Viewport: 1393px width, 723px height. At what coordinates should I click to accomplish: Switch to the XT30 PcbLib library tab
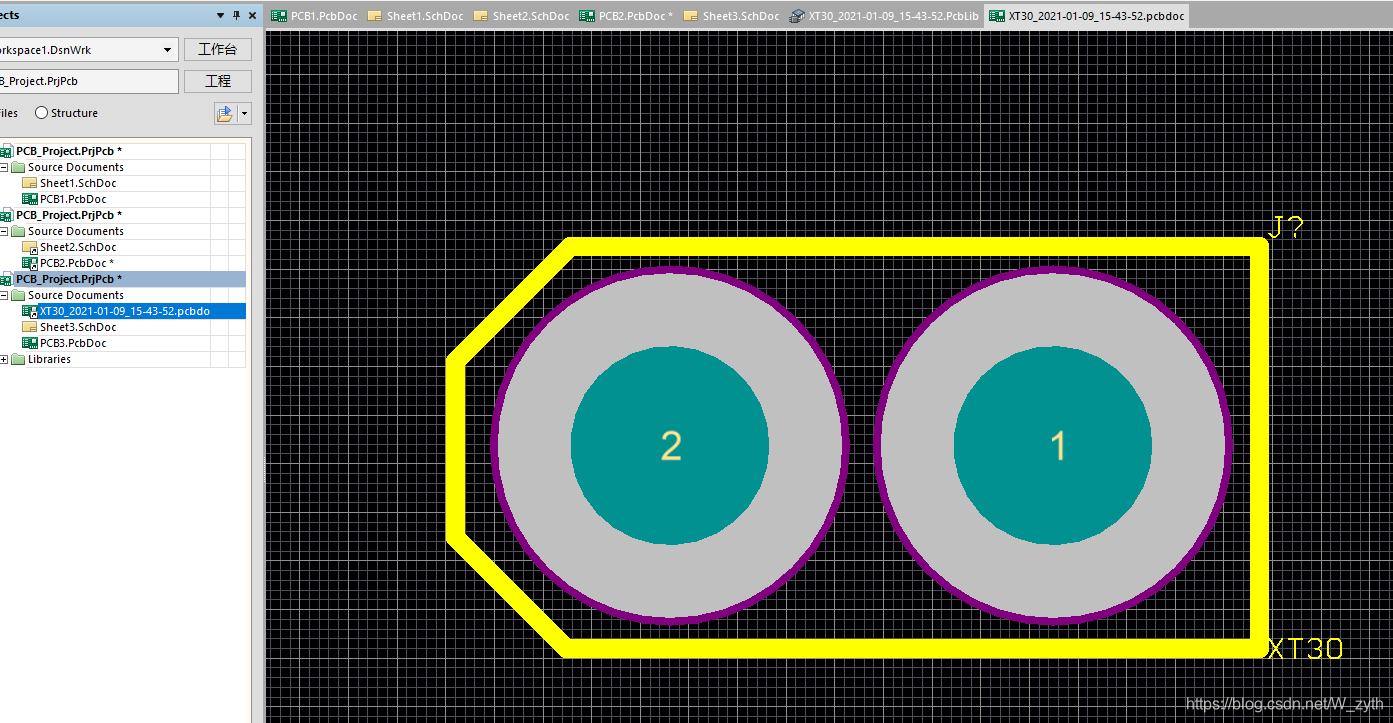coord(884,16)
